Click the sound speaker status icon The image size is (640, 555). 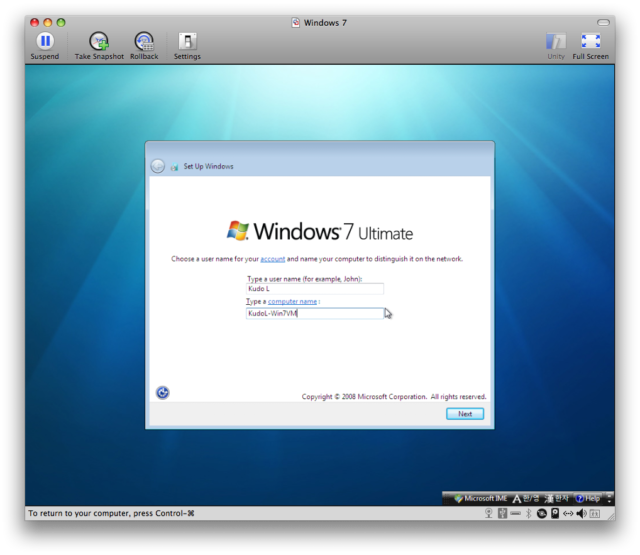(582, 513)
